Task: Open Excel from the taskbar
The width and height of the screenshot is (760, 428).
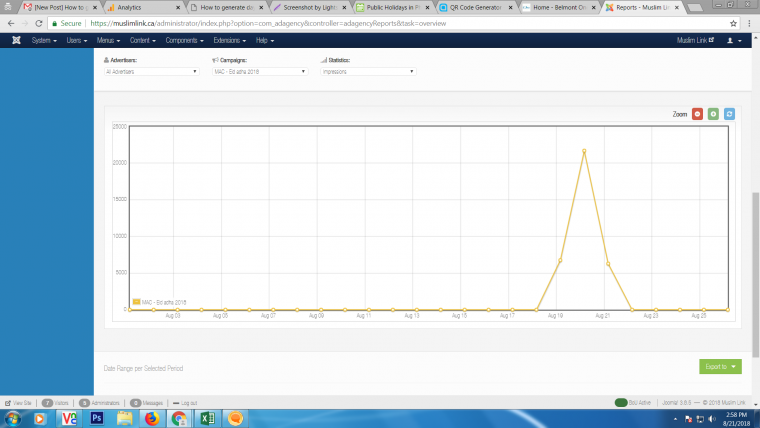Action: pos(207,418)
